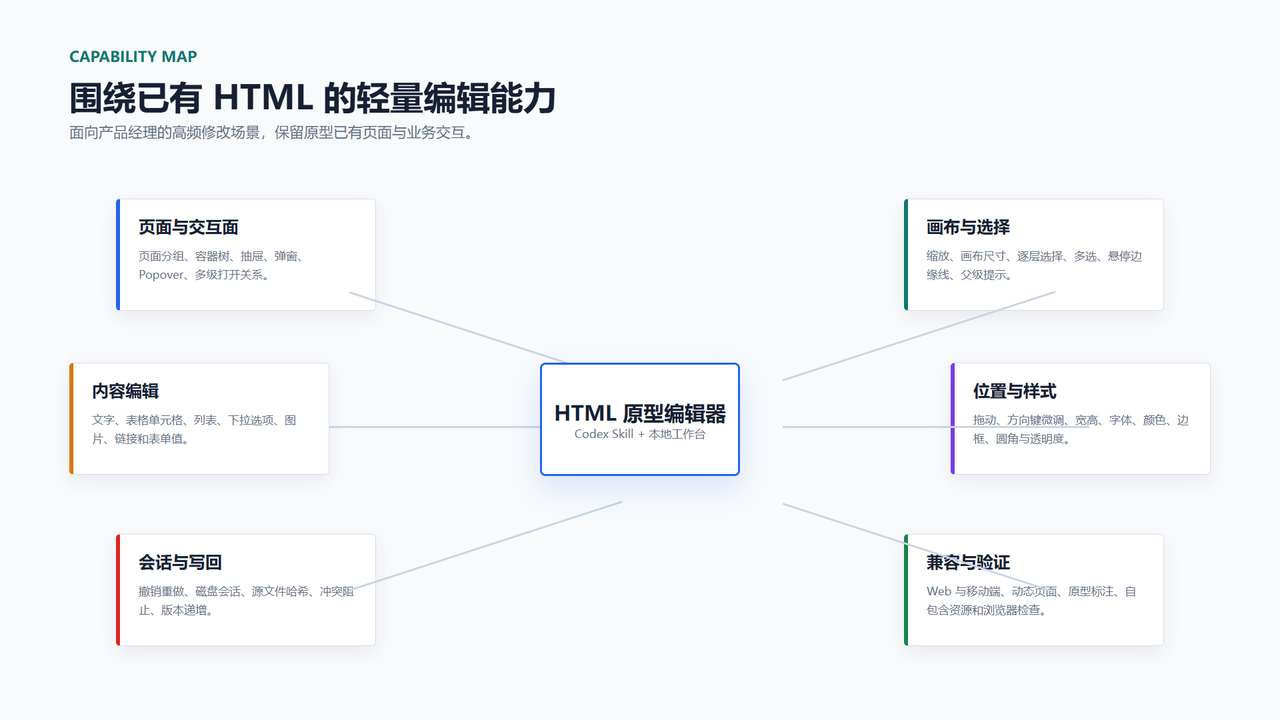Click the purple accent bar of 位置与样式

pos(953,418)
